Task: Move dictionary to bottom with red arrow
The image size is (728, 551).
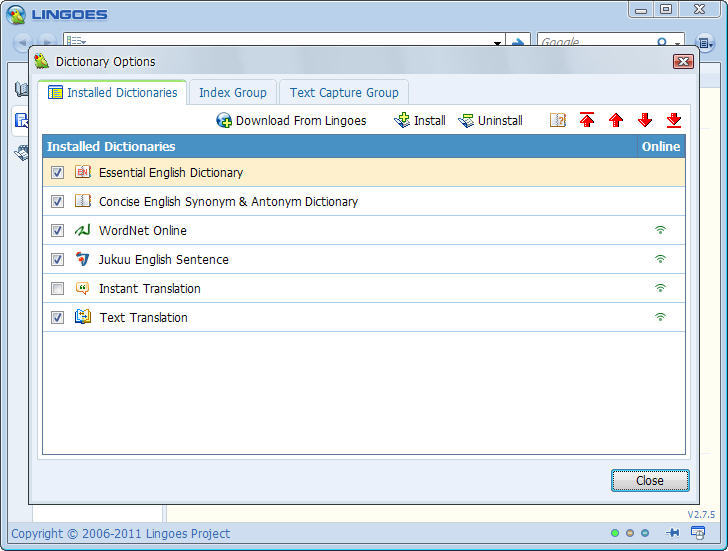Action: (x=674, y=120)
